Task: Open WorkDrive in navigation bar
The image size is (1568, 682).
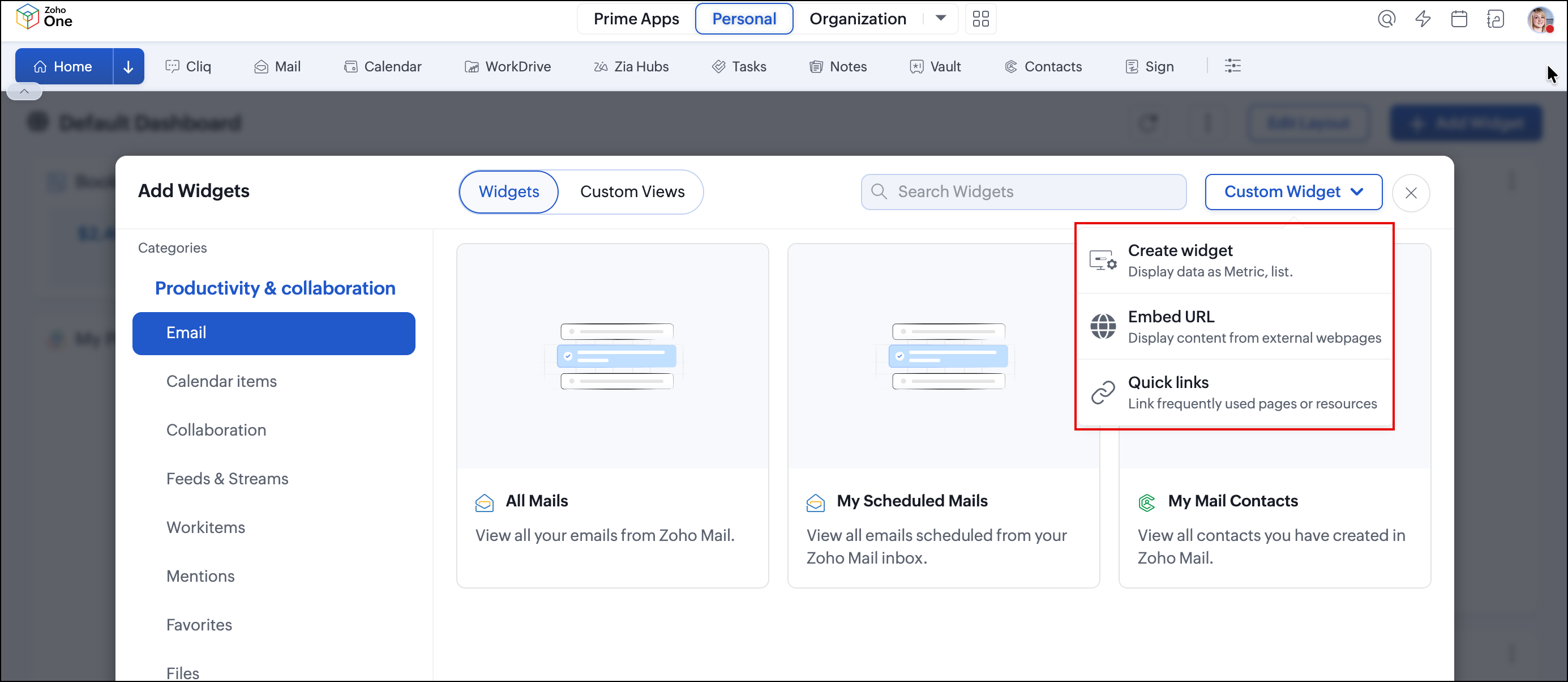Action: click(508, 66)
